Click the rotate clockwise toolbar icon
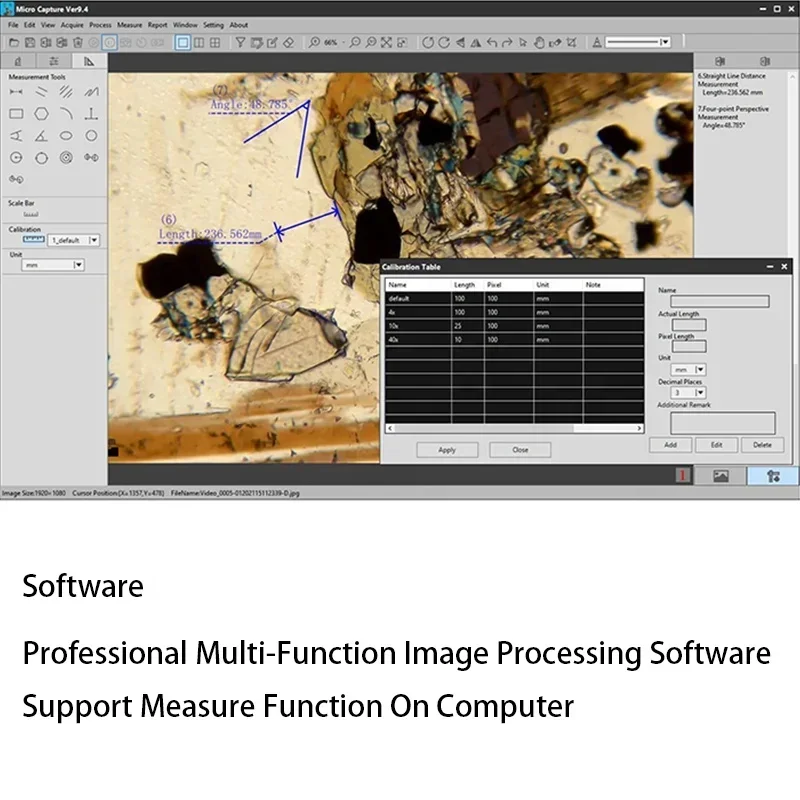Viewport: 800px width, 800px height. [444, 43]
